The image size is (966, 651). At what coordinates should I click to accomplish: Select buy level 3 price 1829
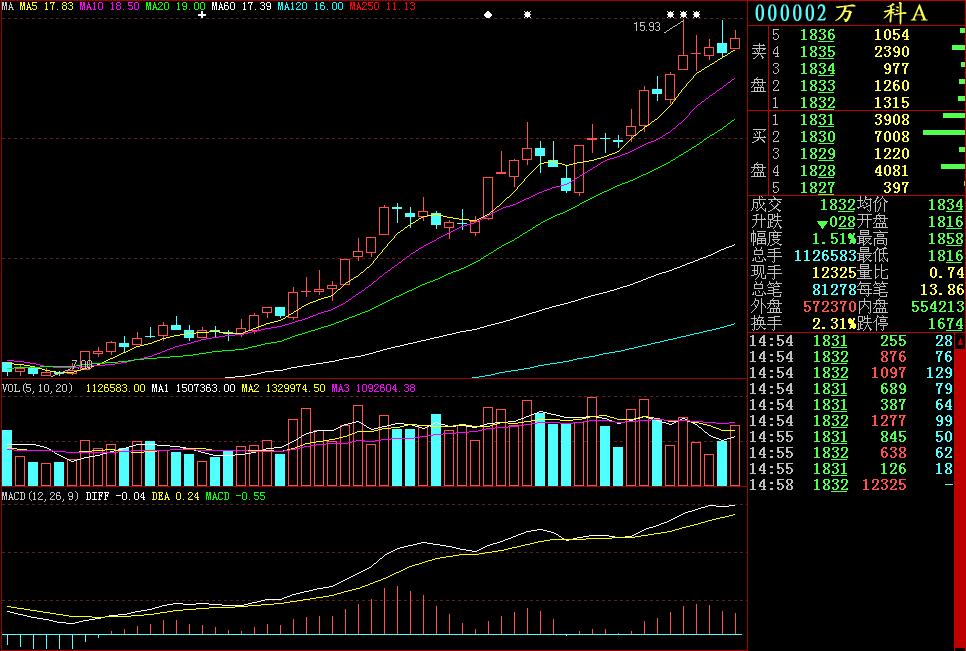coord(817,153)
